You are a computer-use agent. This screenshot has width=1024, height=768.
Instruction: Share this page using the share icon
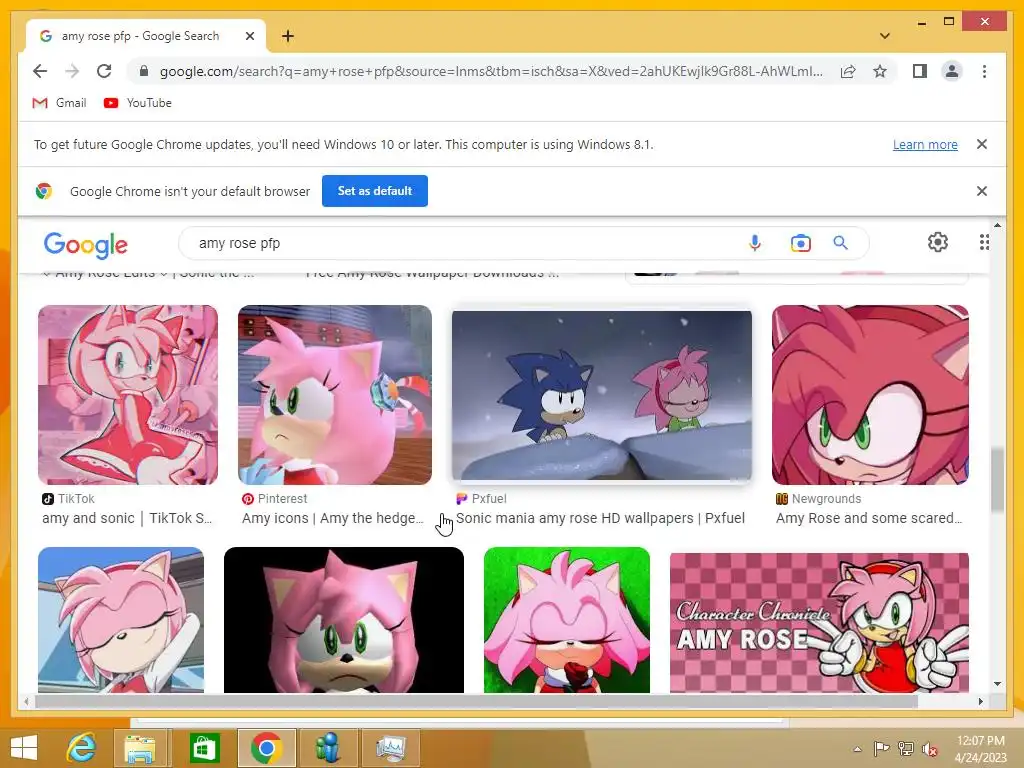[x=848, y=71]
